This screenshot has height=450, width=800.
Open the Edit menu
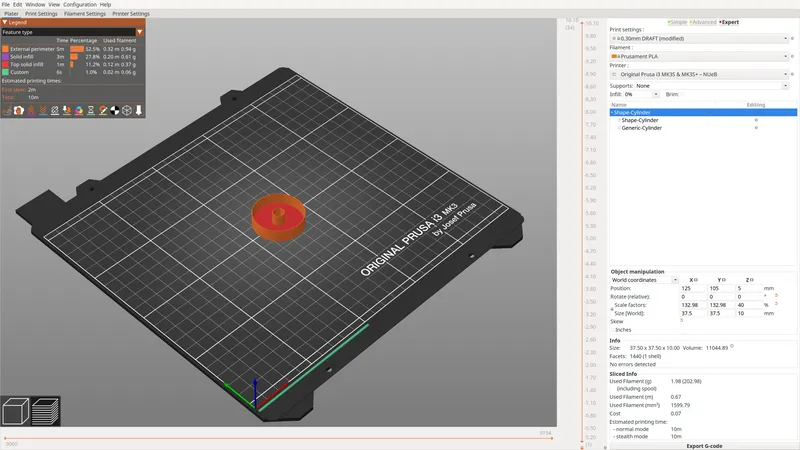coord(17,4)
